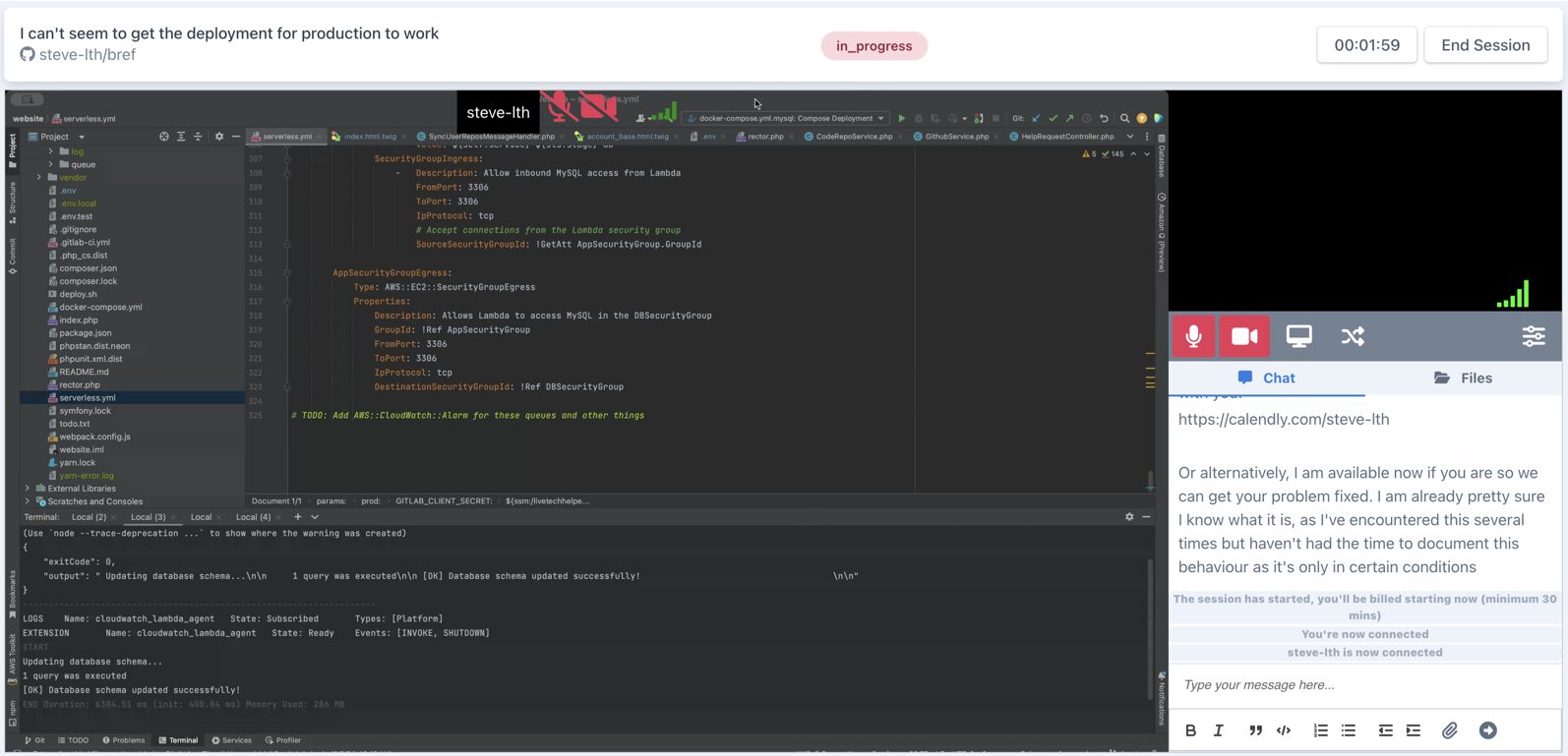The image size is (1568, 756).
Task: Insert code formatting in chat editor
Action: (x=1284, y=730)
